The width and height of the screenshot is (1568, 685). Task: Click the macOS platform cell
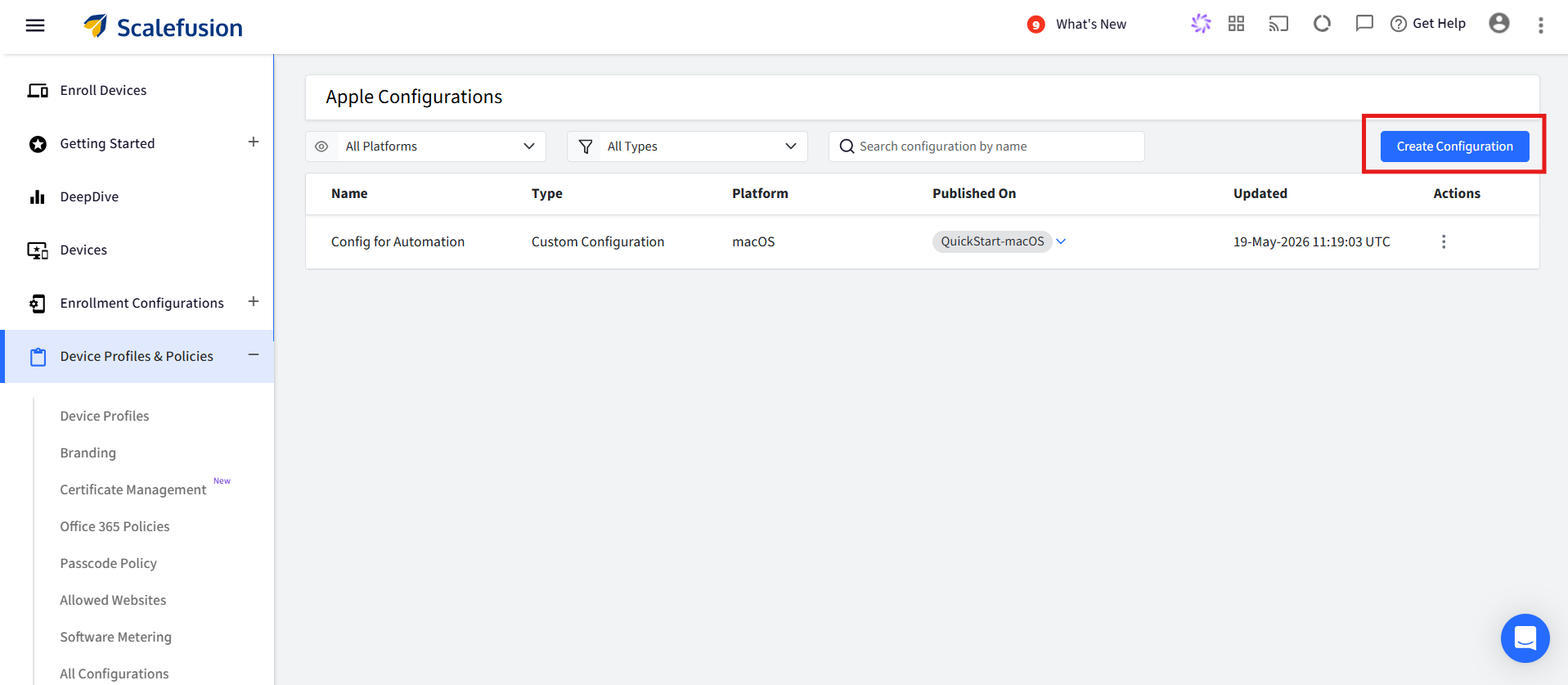click(753, 241)
